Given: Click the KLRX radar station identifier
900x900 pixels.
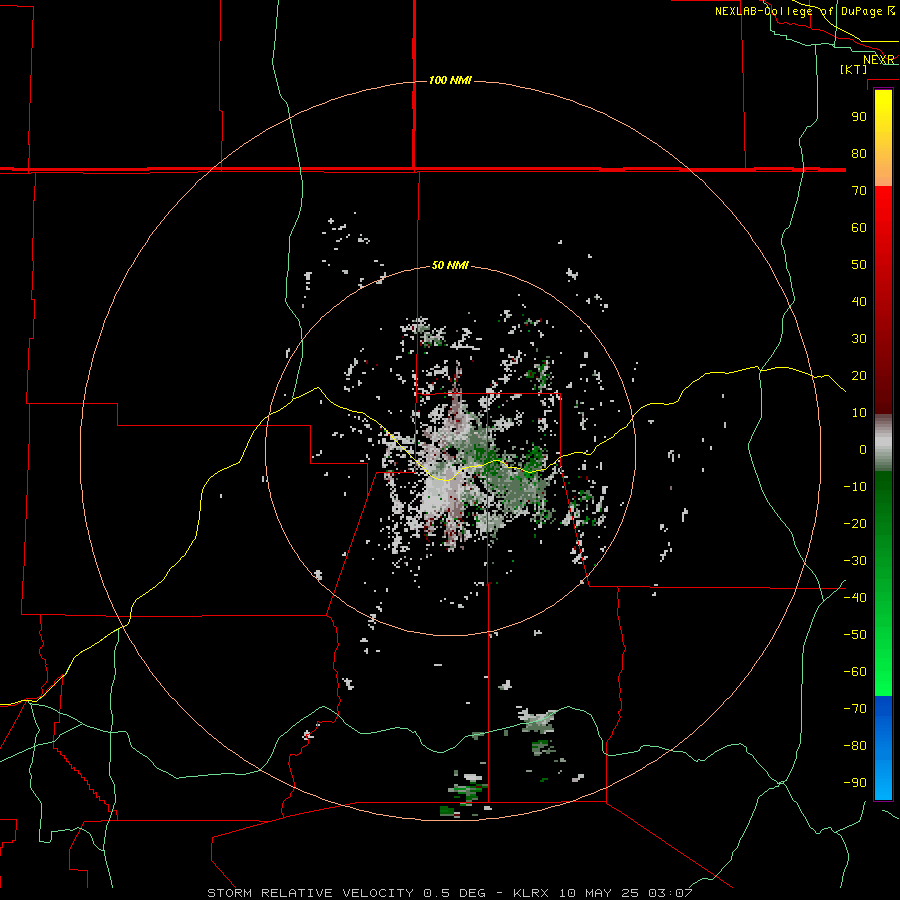Looking at the screenshot, I should click(x=532, y=893).
